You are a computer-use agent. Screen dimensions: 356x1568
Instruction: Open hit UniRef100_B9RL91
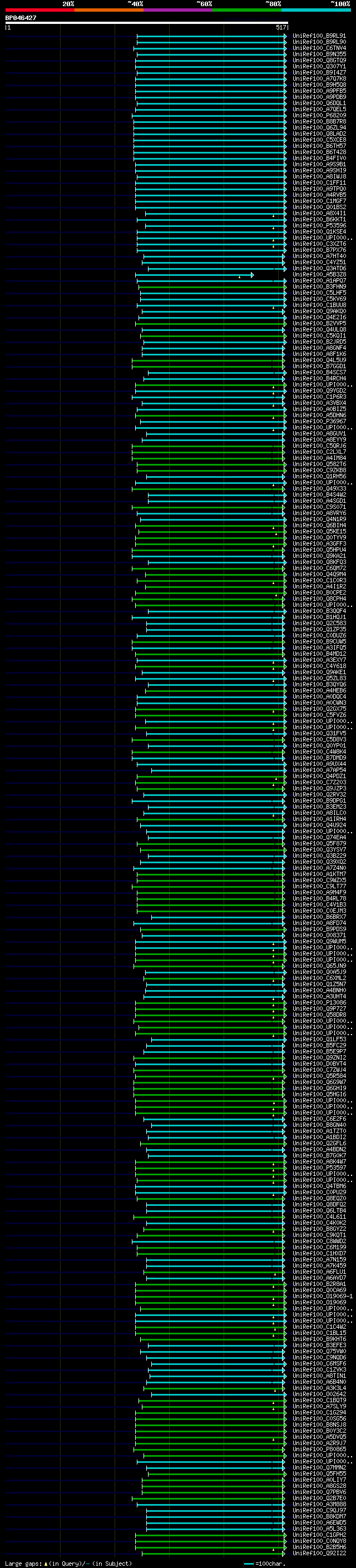coord(319,36)
